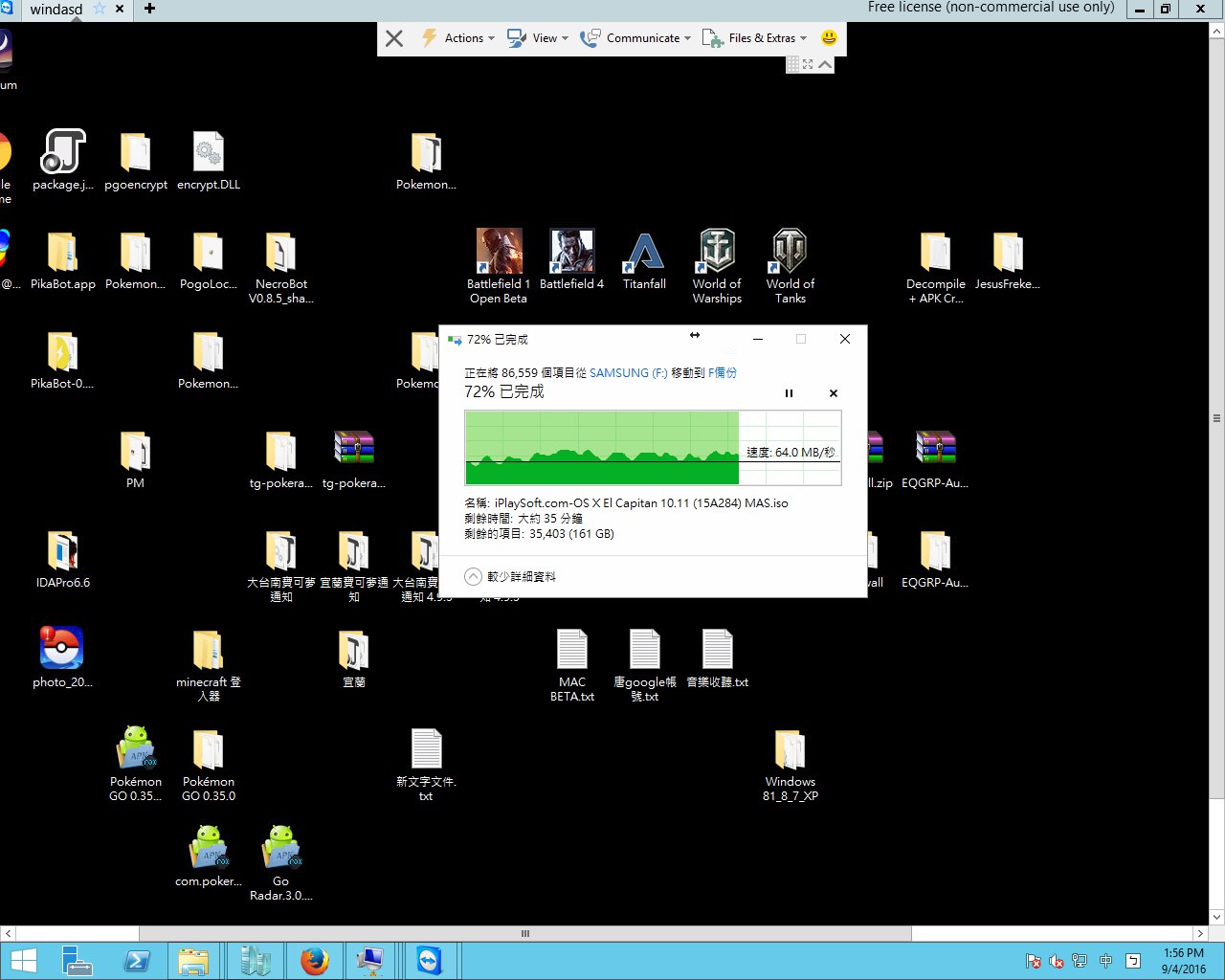Open a new TeamViewer session tab

click(149, 9)
